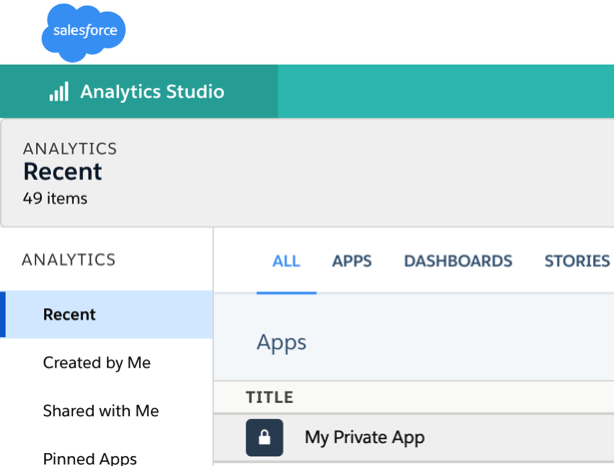Viewport: 615px width, 467px height.
Task: Select the ALL tab
Action: coord(286,261)
